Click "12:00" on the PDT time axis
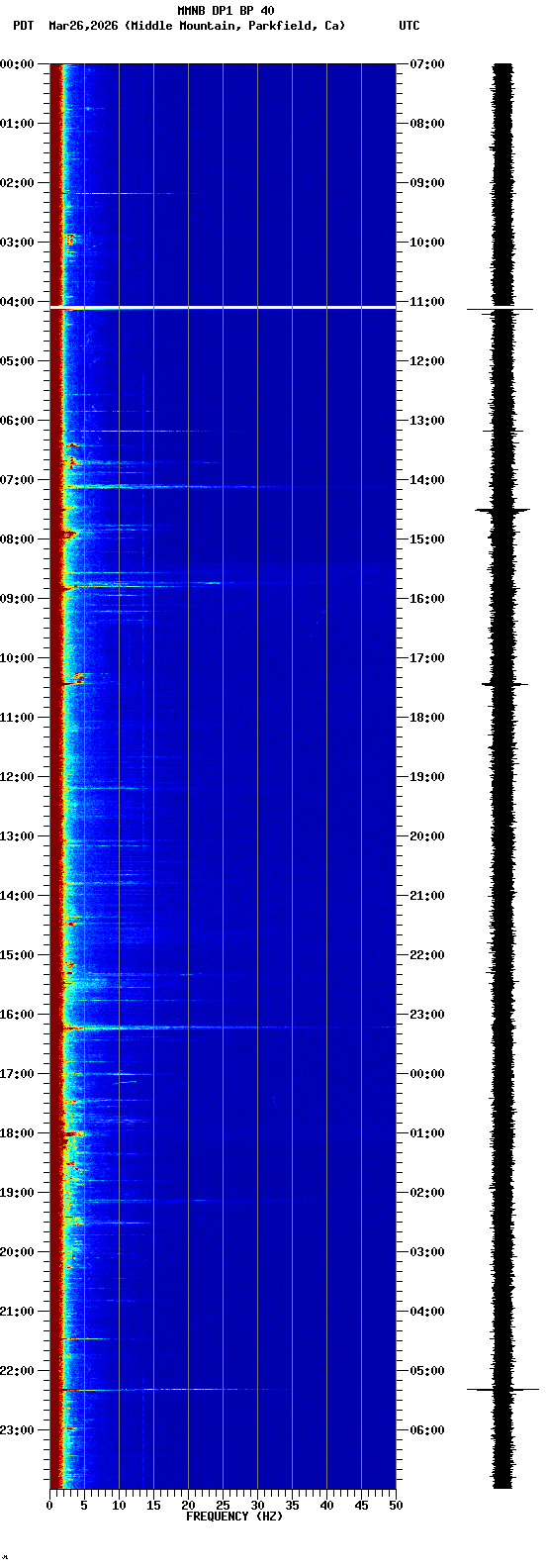The image size is (546, 1568). 17,777
